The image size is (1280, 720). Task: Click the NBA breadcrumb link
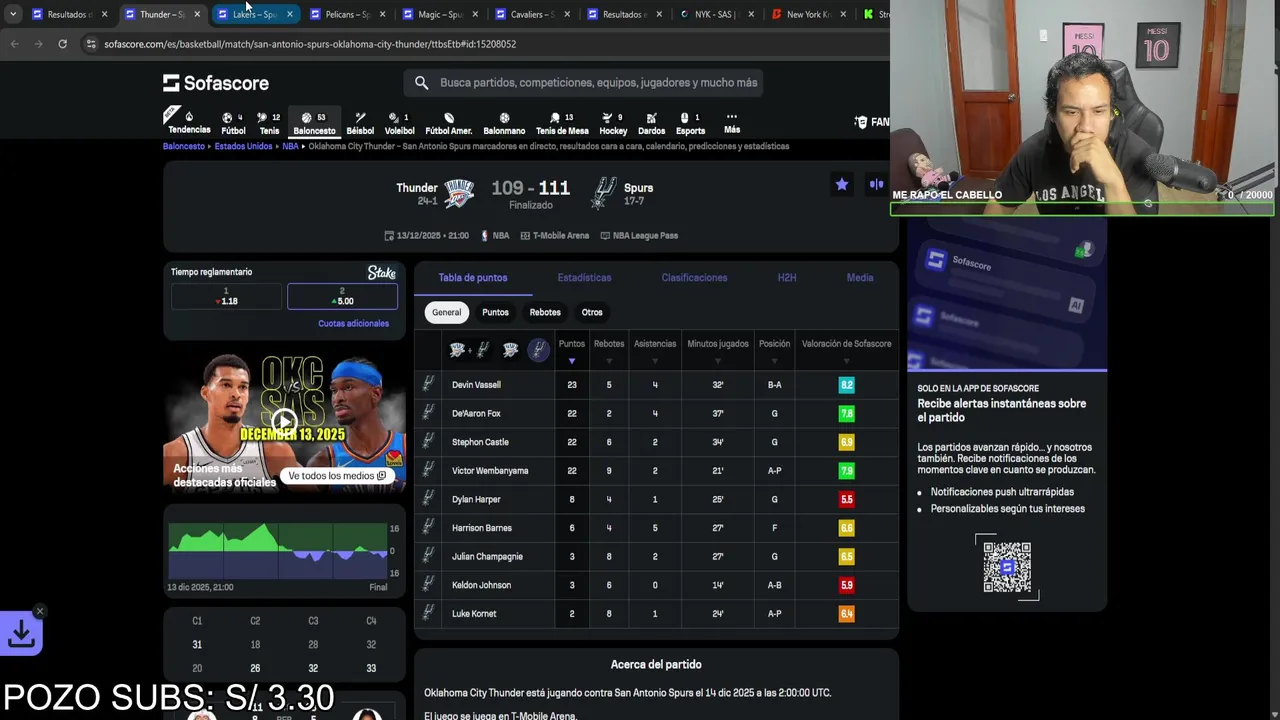click(290, 146)
